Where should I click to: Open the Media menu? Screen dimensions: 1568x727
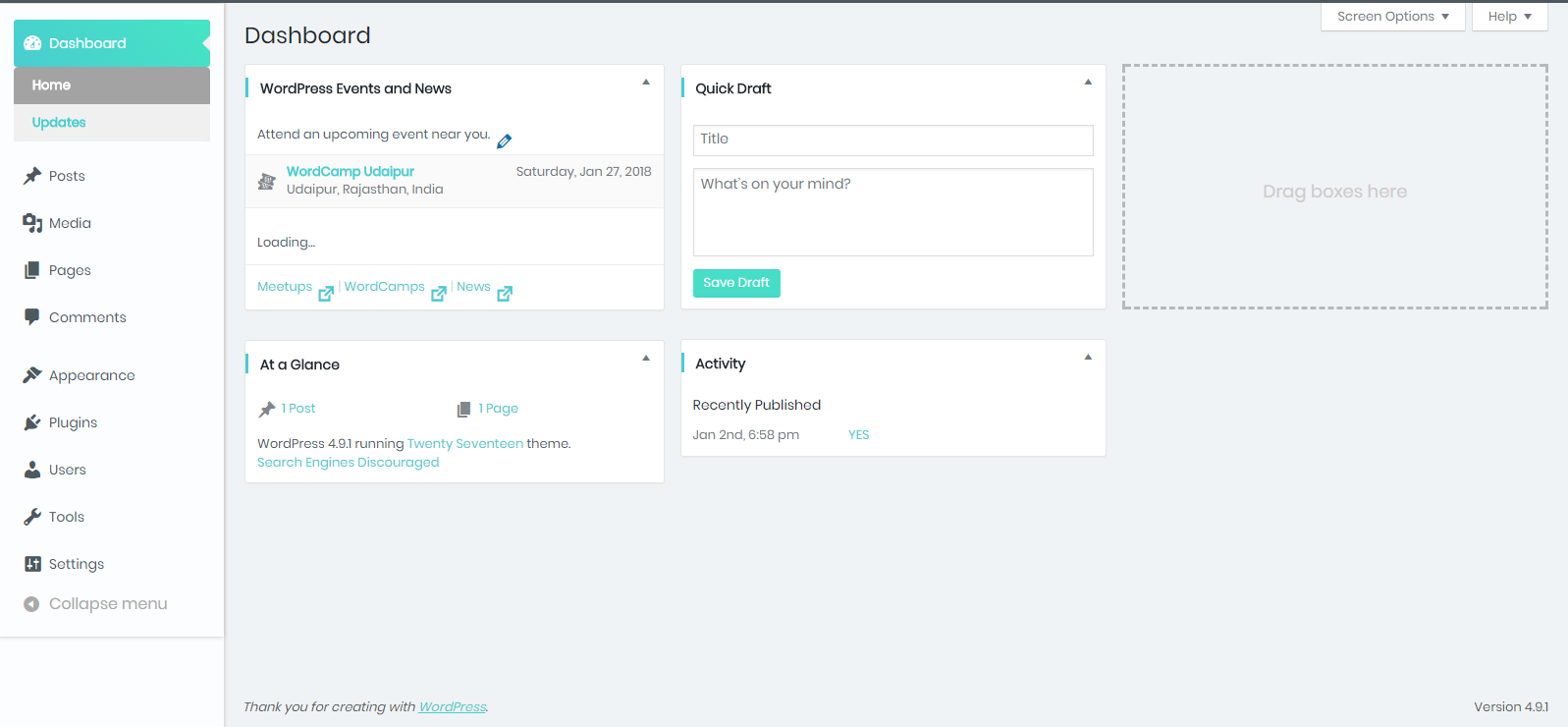(112, 223)
